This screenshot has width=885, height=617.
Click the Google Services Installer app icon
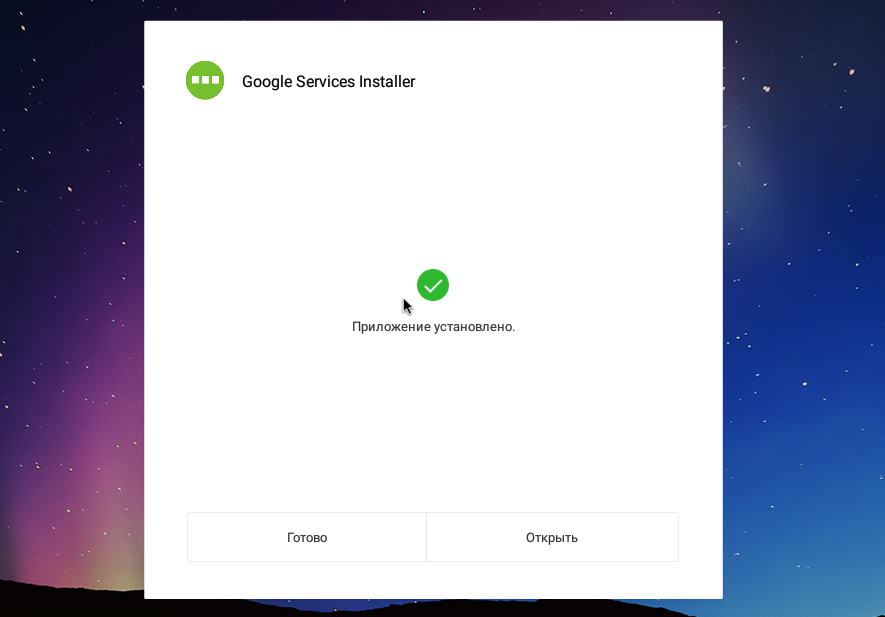(205, 80)
